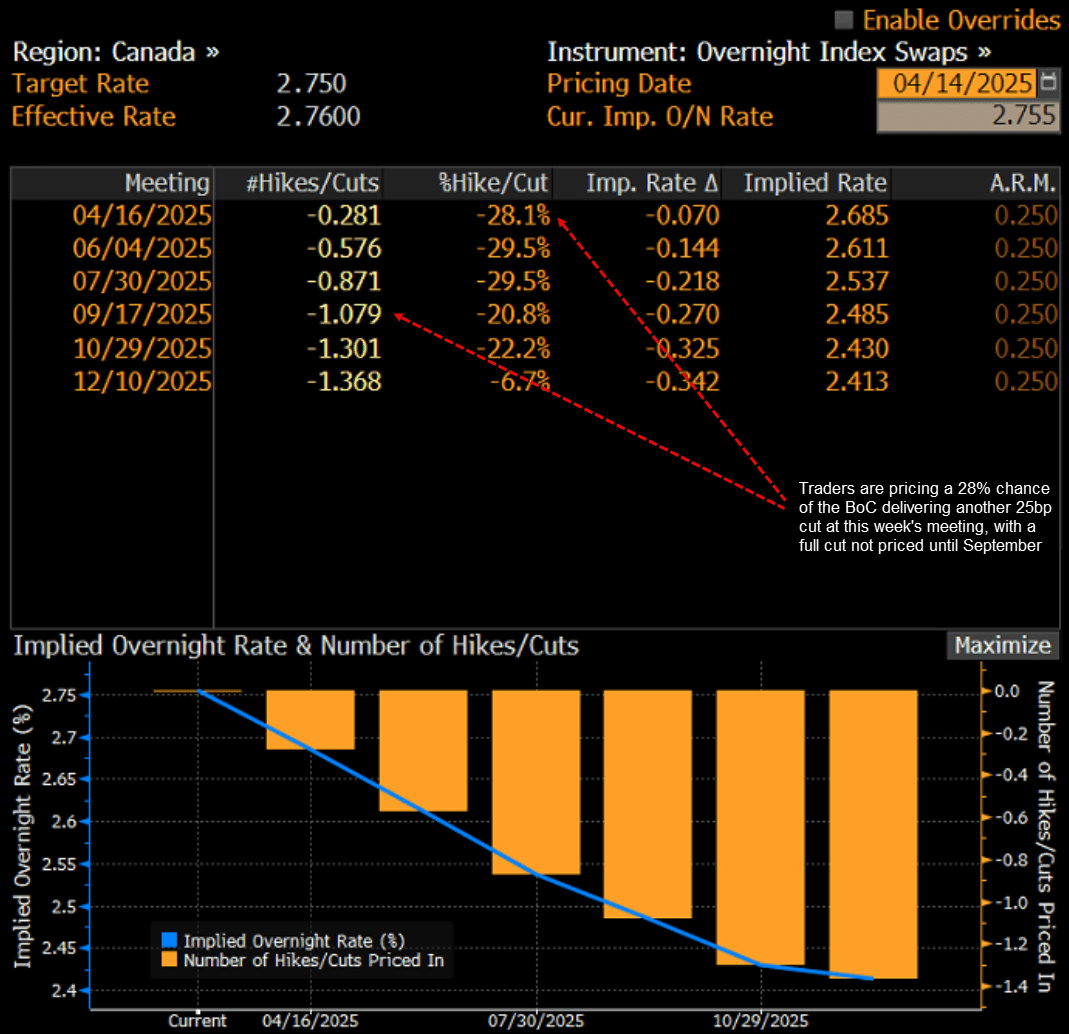Edit the Pricing Date field 04/14/2025
The image size is (1069, 1034).
tap(956, 83)
